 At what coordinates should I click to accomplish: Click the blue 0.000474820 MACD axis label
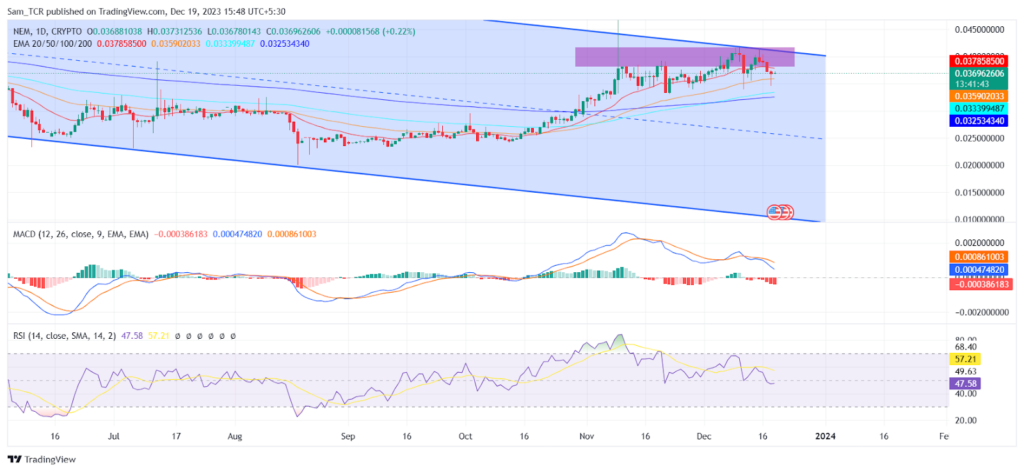tap(977, 269)
